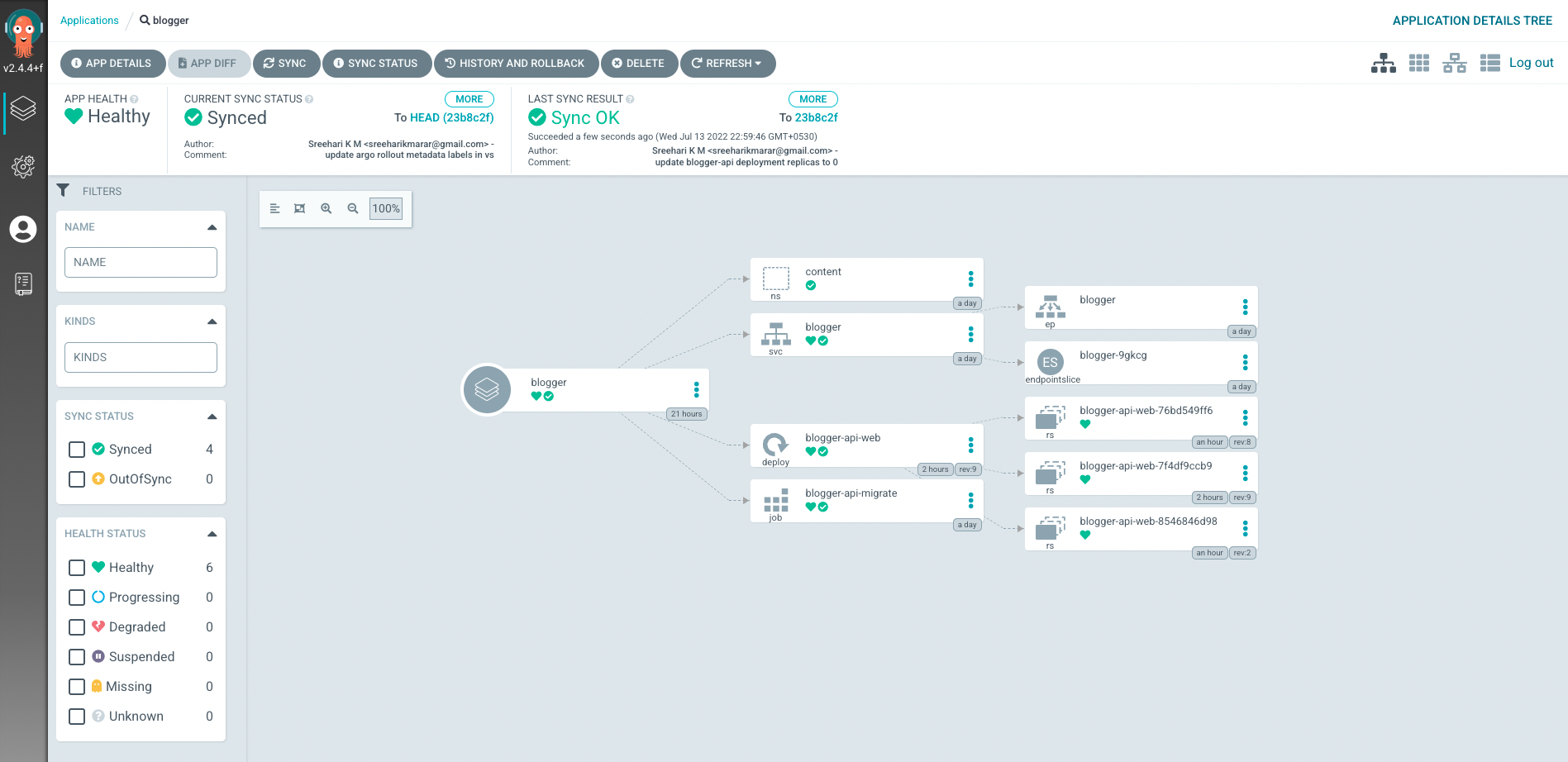Check the Degraded filter checkbox
The width and height of the screenshot is (1568, 762).
click(x=77, y=627)
